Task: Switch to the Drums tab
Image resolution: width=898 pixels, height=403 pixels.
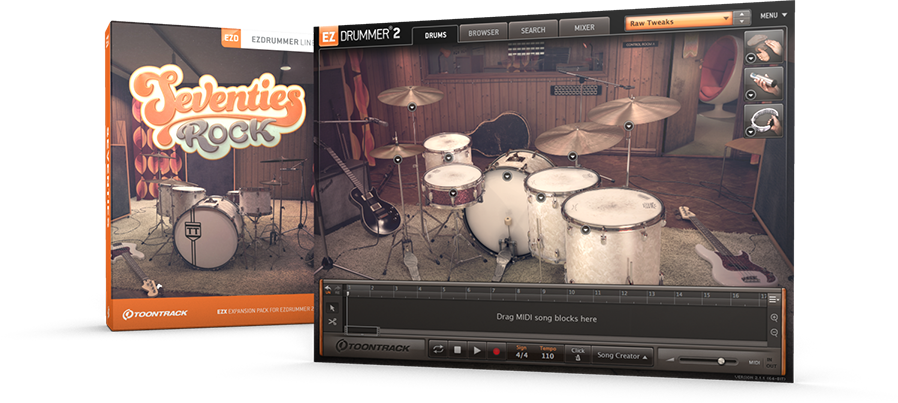Action: pos(435,34)
